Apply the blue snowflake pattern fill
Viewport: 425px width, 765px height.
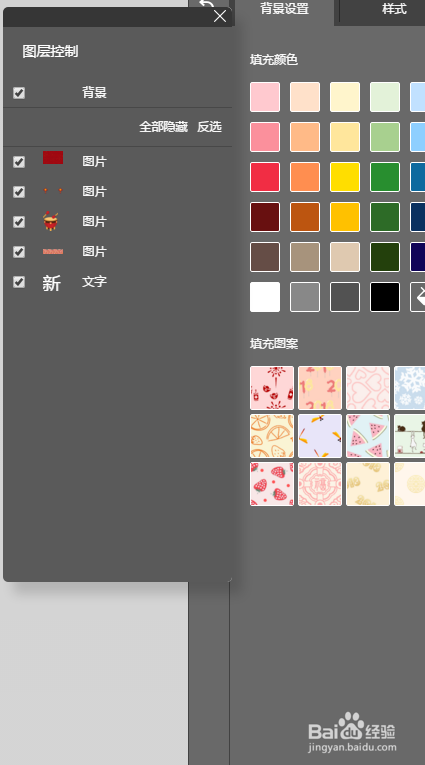[x=409, y=388]
